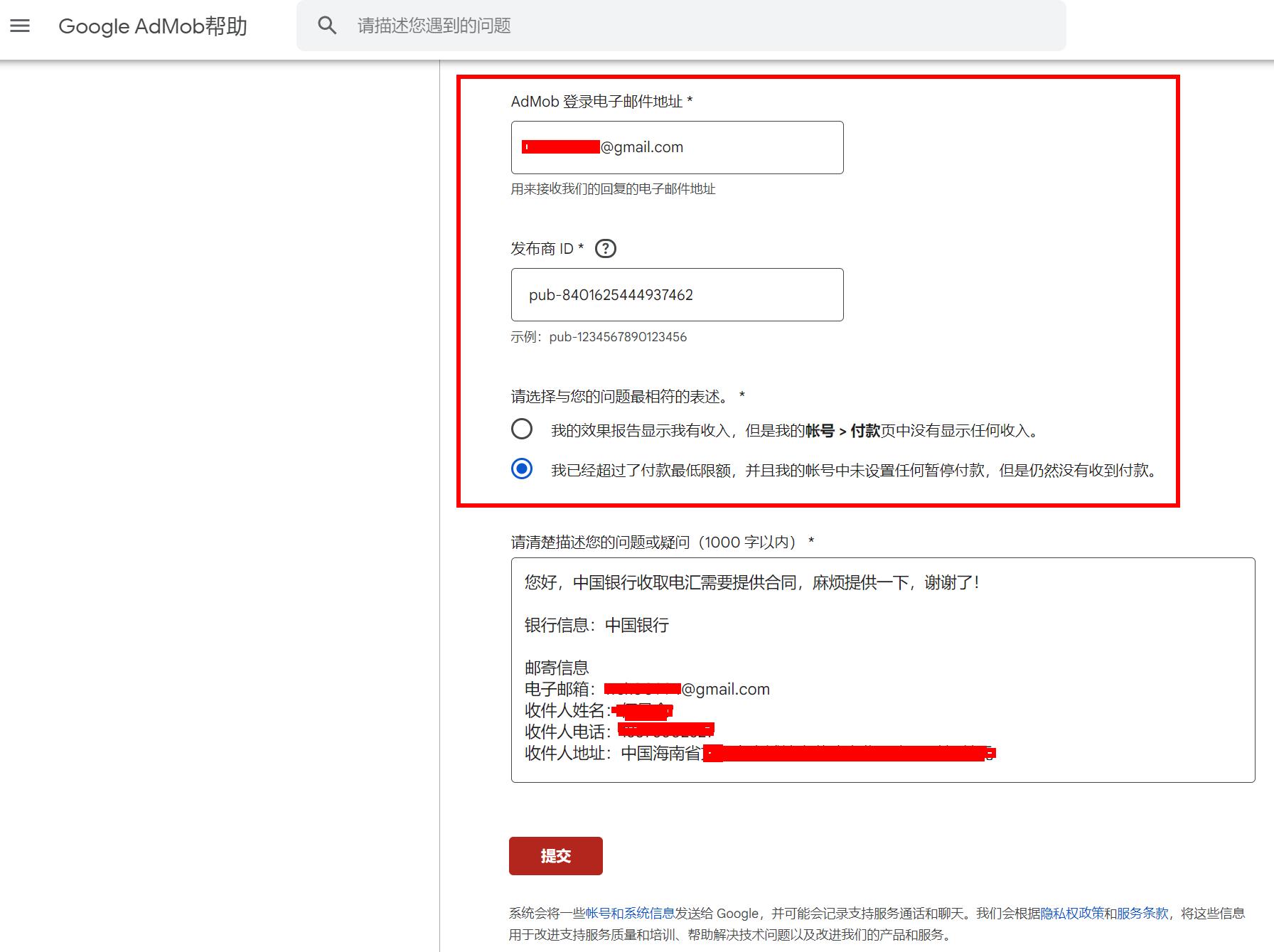Click the 收件人电话 line in description

click(x=619, y=732)
